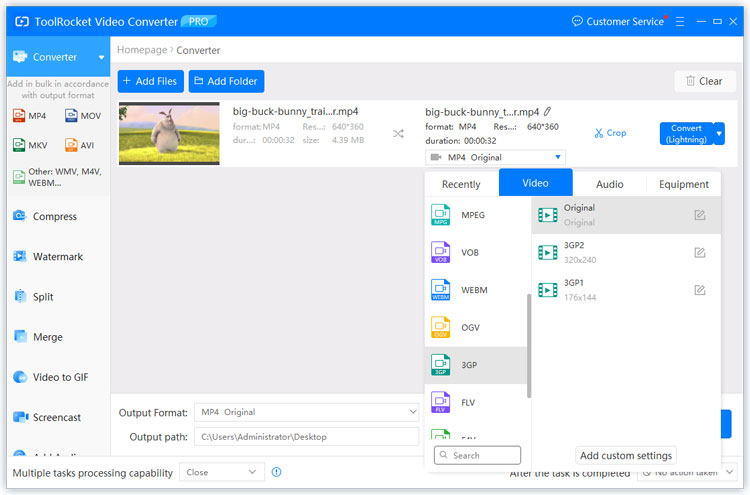Click Add custom settings button
The image size is (750, 495).
point(626,455)
